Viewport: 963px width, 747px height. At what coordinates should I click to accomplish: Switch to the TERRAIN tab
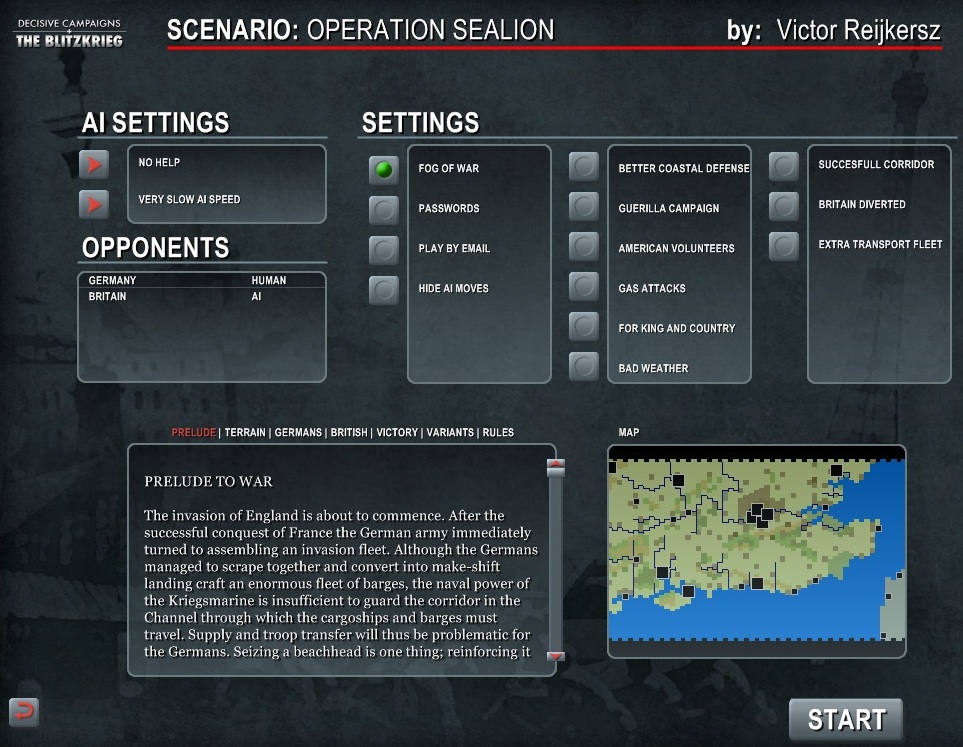pyautogui.click(x=245, y=432)
